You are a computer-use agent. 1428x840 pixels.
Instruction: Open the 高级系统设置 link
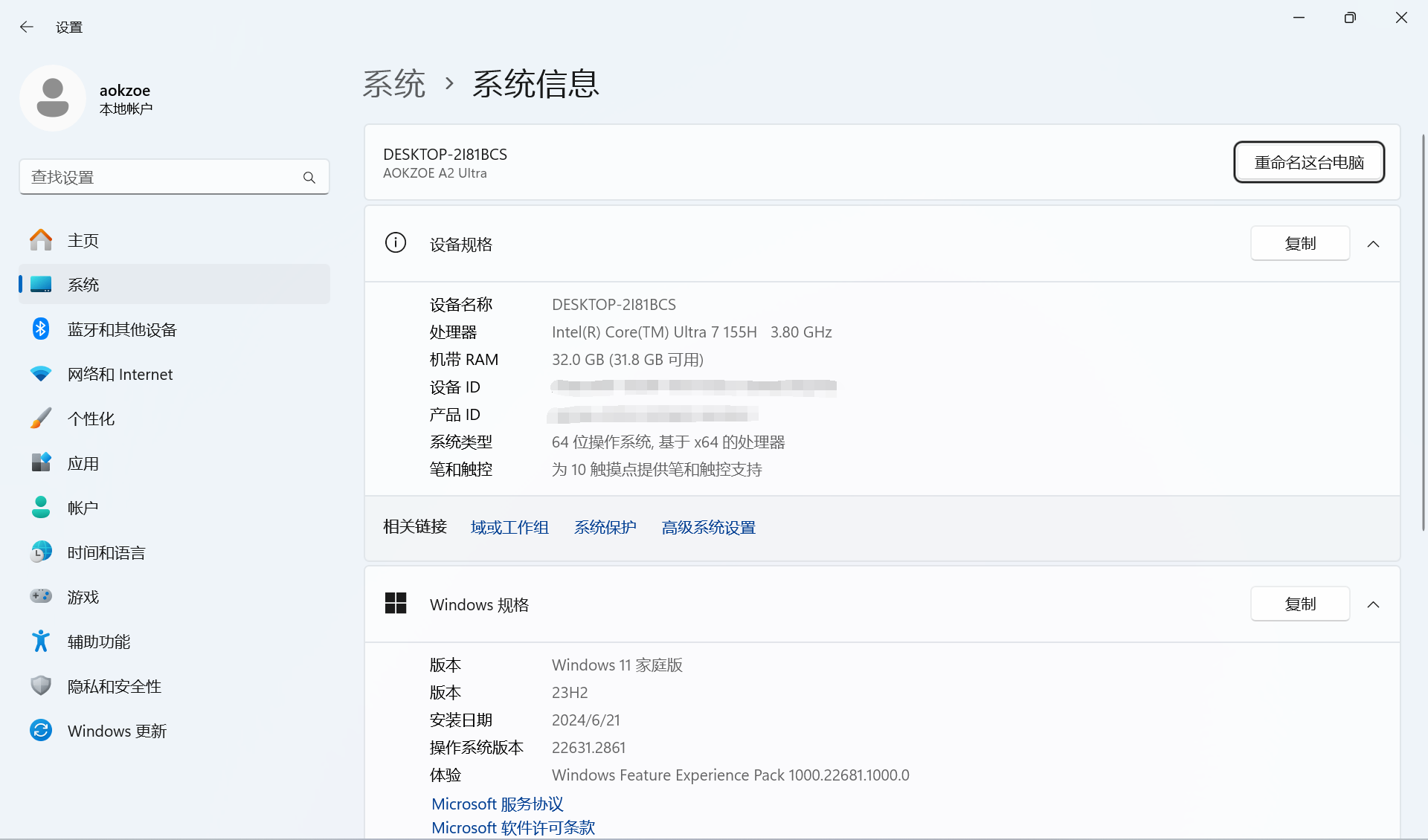point(709,527)
